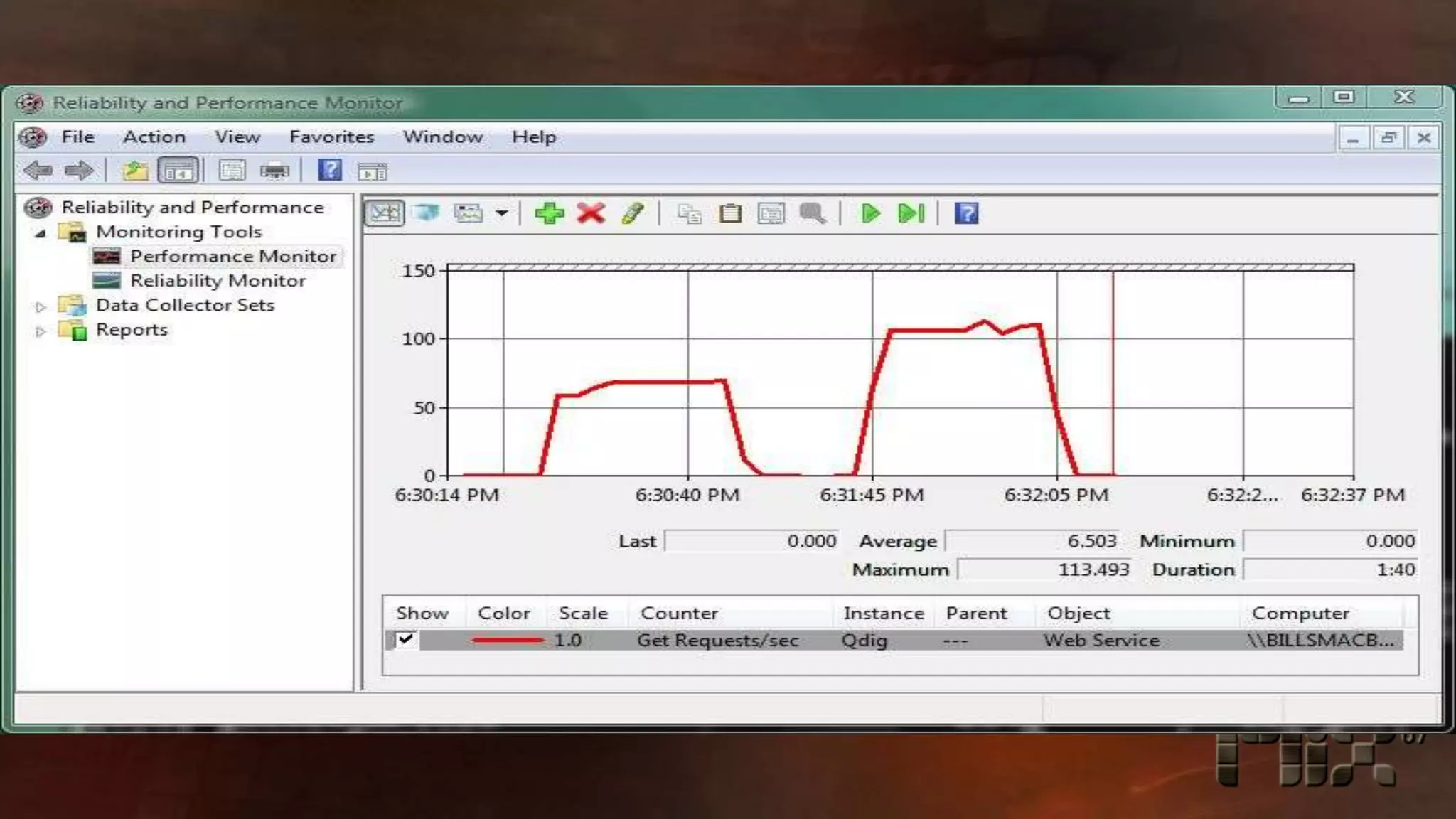Select Reliability Monitor in the tree

tap(218, 281)
